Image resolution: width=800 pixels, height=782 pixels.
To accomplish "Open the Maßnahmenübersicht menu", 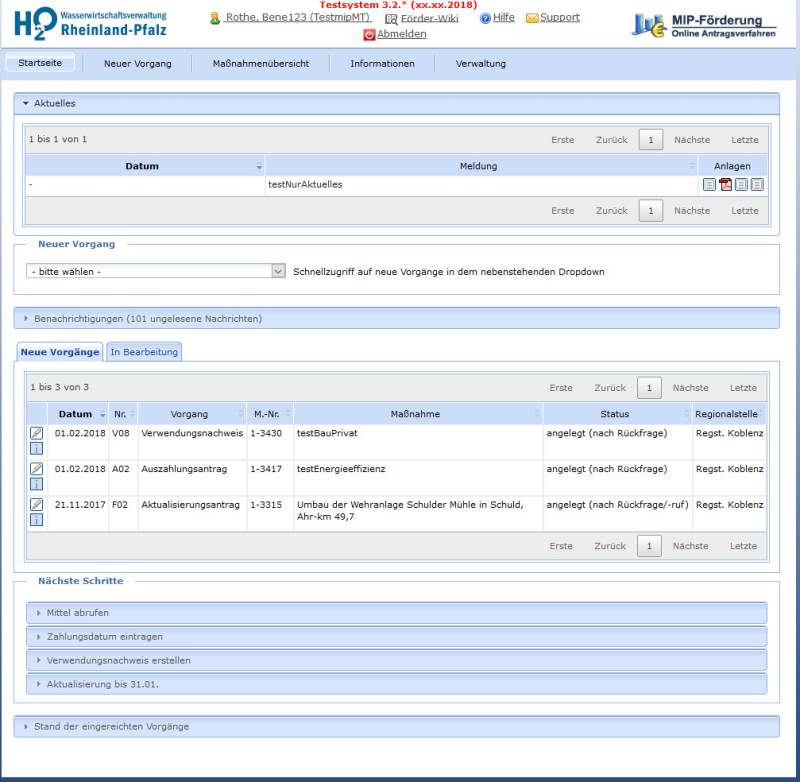I will [x=261, y=64].
